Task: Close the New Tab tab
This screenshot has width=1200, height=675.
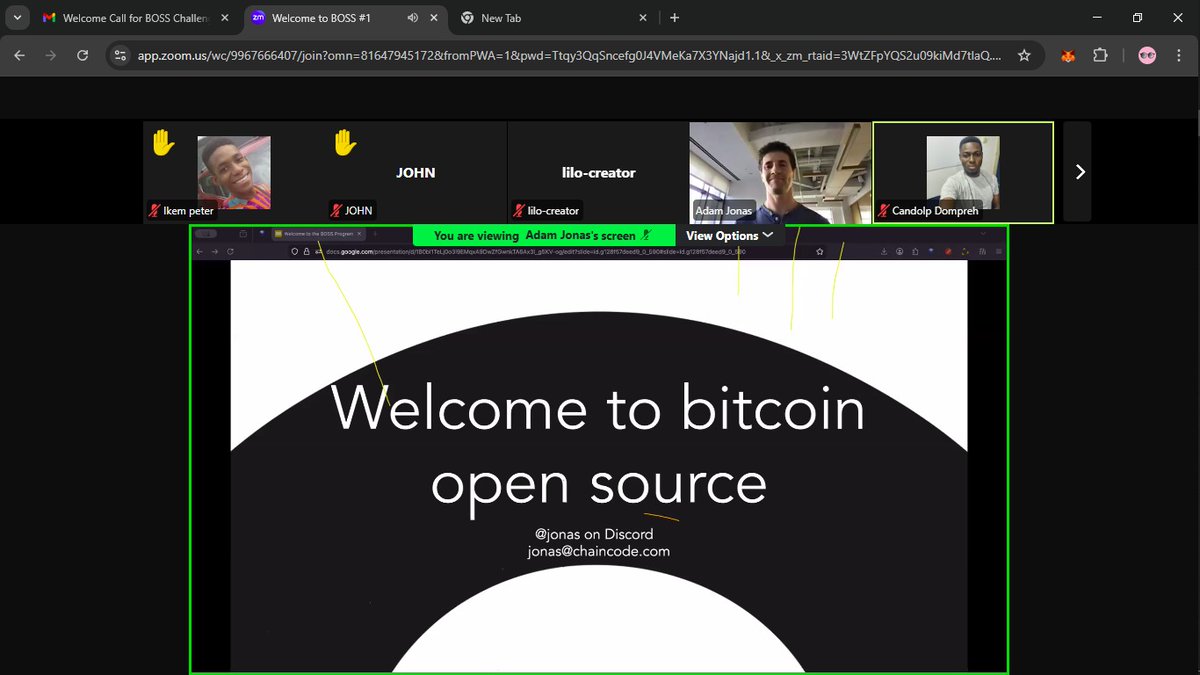Action: pyautogui.click(x=641, y=18)
